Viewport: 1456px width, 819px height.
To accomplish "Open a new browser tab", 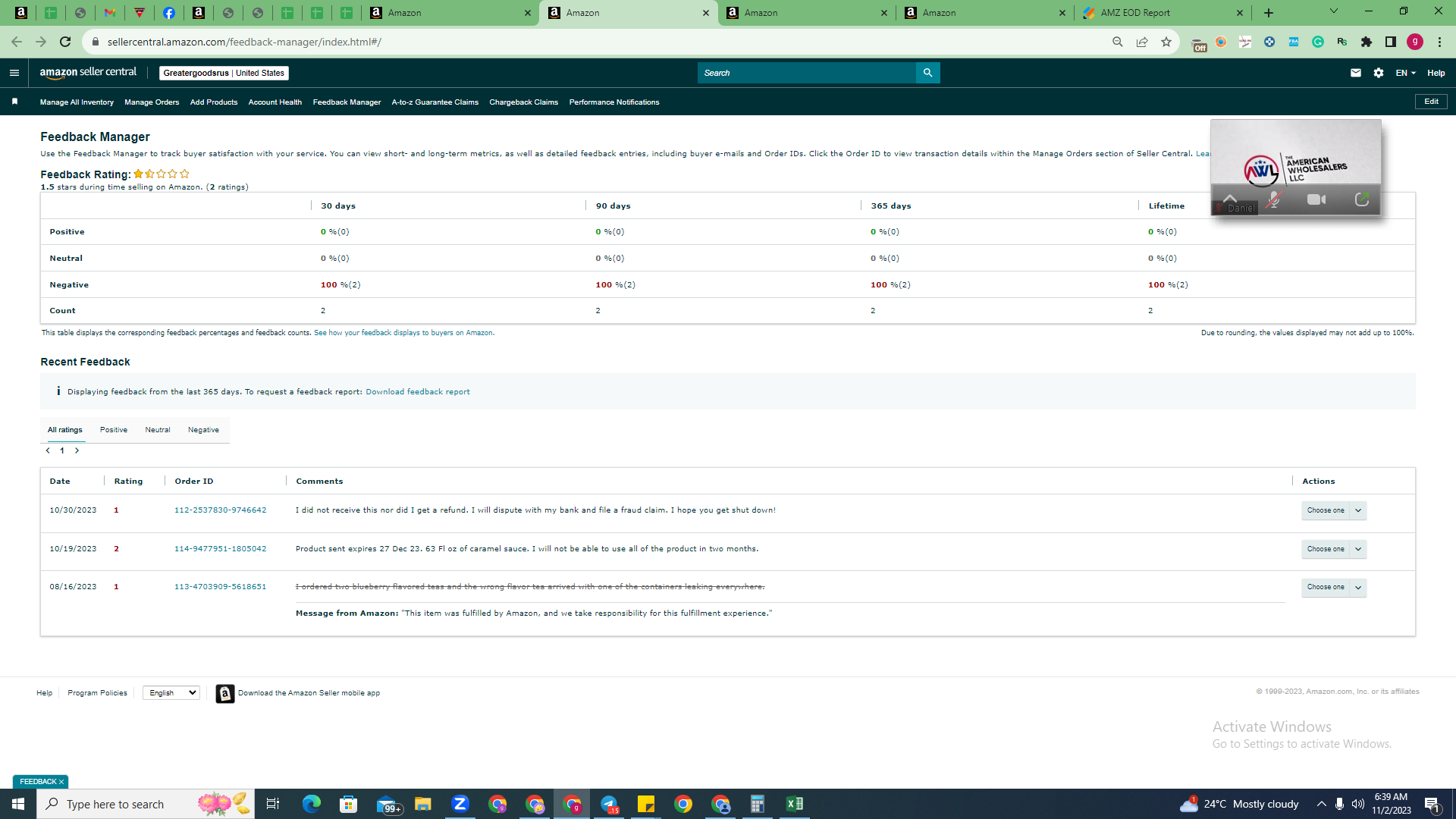I will (x=1269, y=13).
